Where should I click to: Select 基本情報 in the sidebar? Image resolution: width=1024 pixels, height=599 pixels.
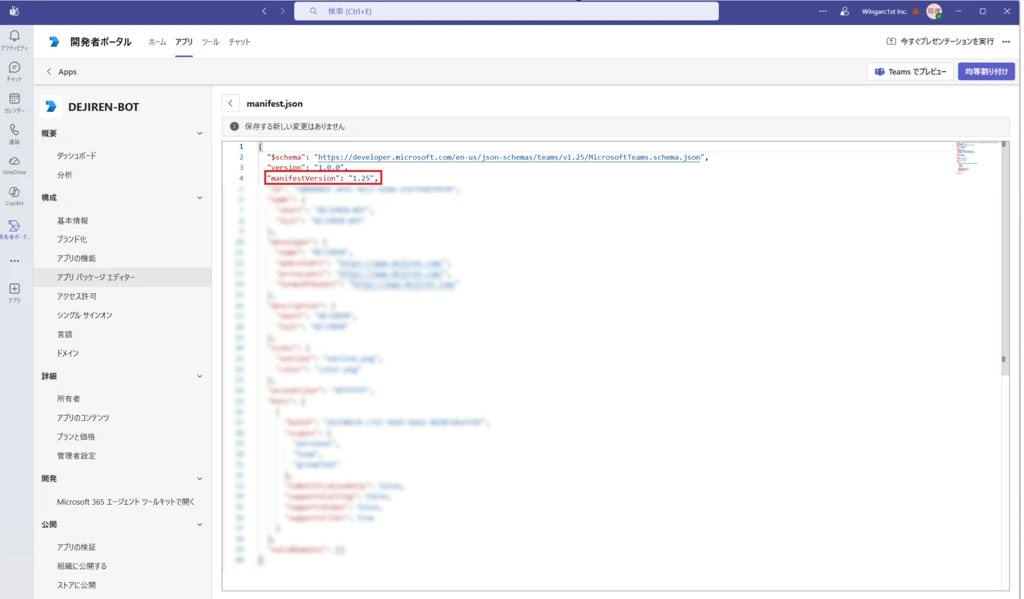coord(72,220)
